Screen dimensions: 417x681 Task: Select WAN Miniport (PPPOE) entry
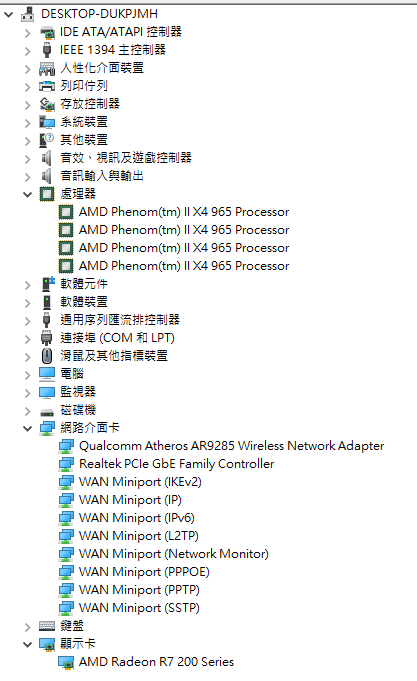(144, 572)
